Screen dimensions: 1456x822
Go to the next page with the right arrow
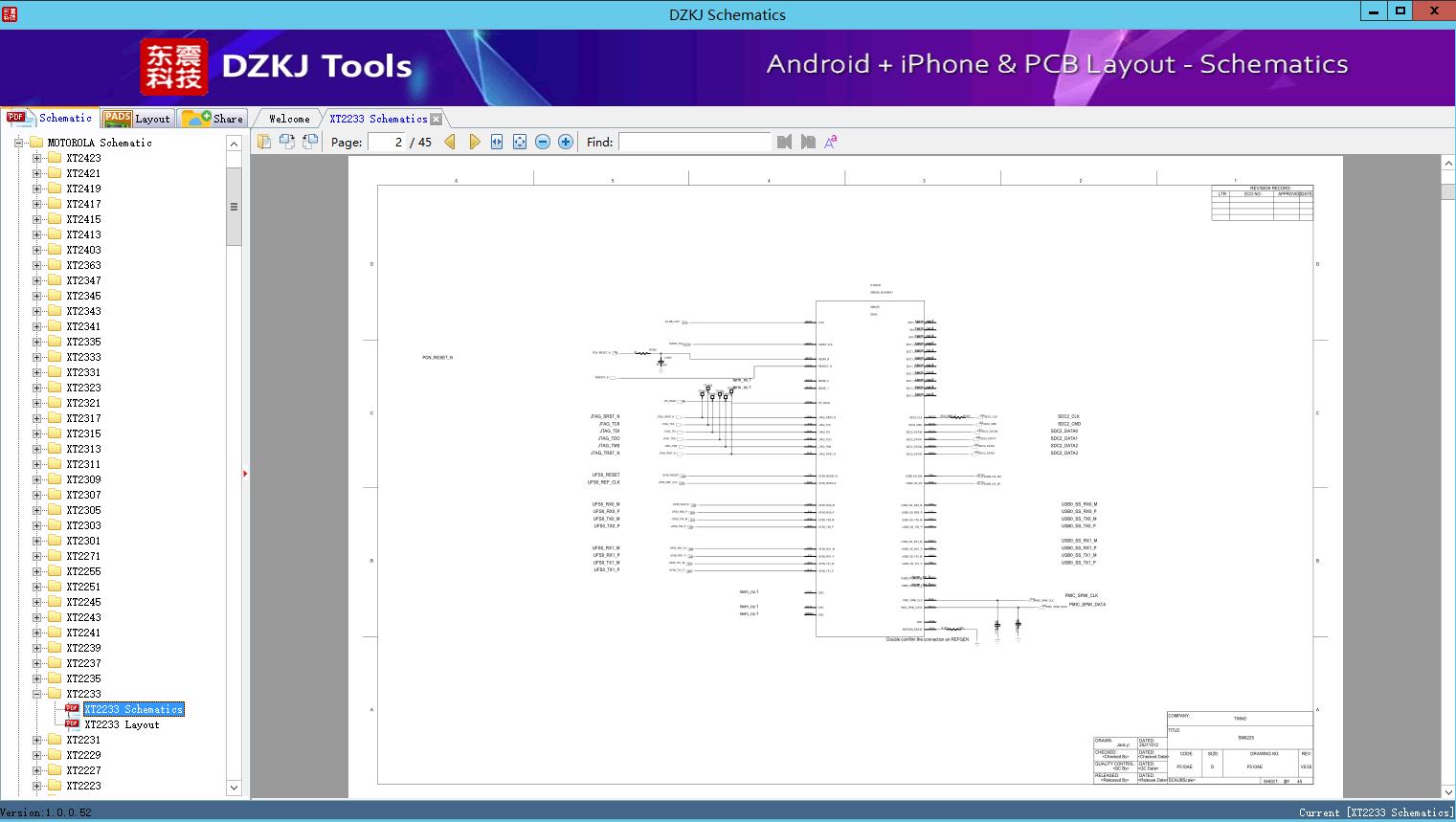(x=474, y=142)
